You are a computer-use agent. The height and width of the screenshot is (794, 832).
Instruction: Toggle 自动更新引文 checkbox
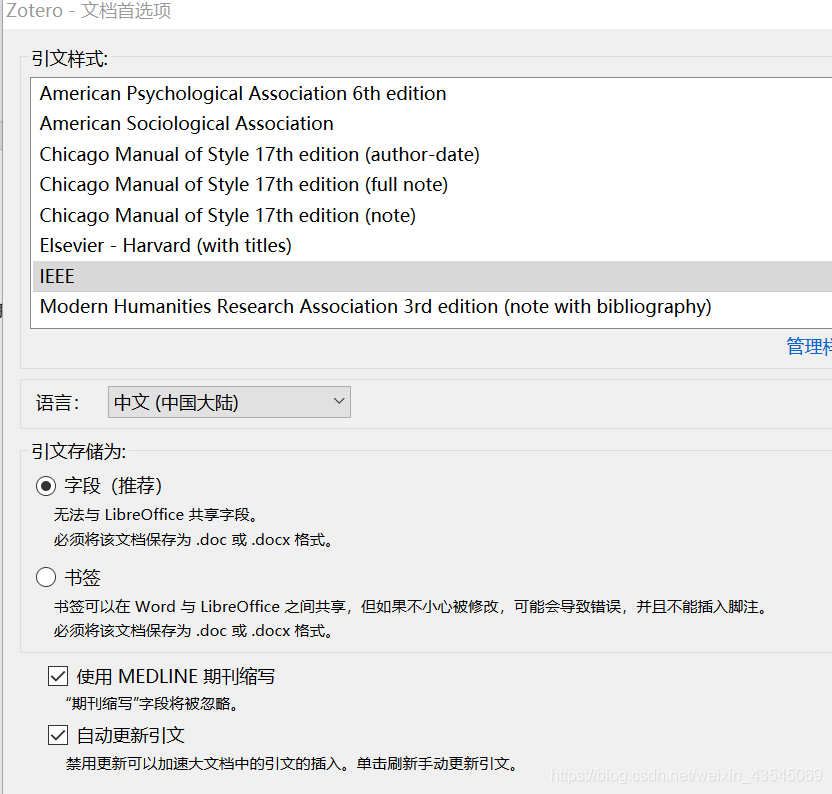point(58,736)
